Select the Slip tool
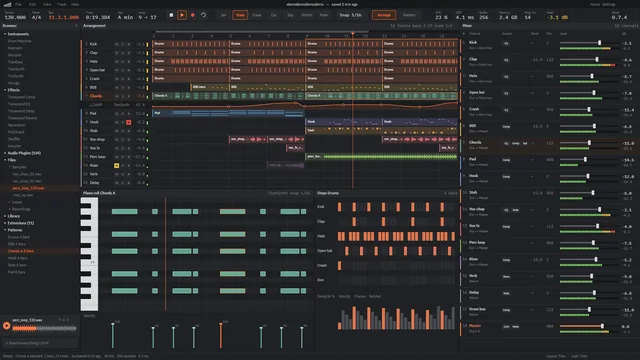The width and height of the screenshot is (640, 360). tap(290, 15)
